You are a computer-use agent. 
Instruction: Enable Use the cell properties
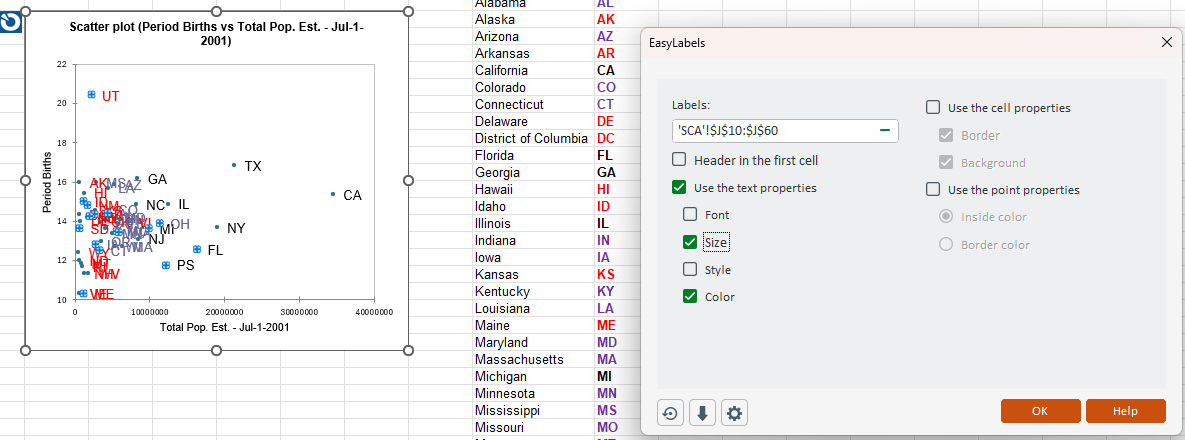933,107
